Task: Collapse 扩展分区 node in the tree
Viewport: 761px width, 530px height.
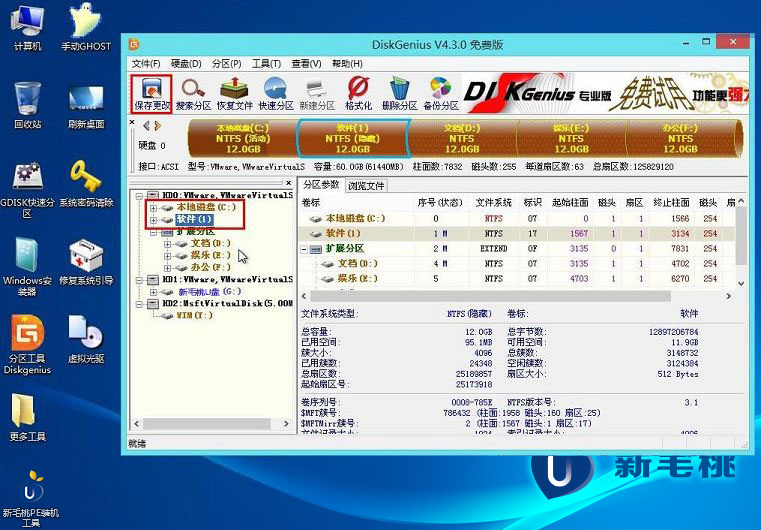Action: pyautogui.click(x=153, y=232)
